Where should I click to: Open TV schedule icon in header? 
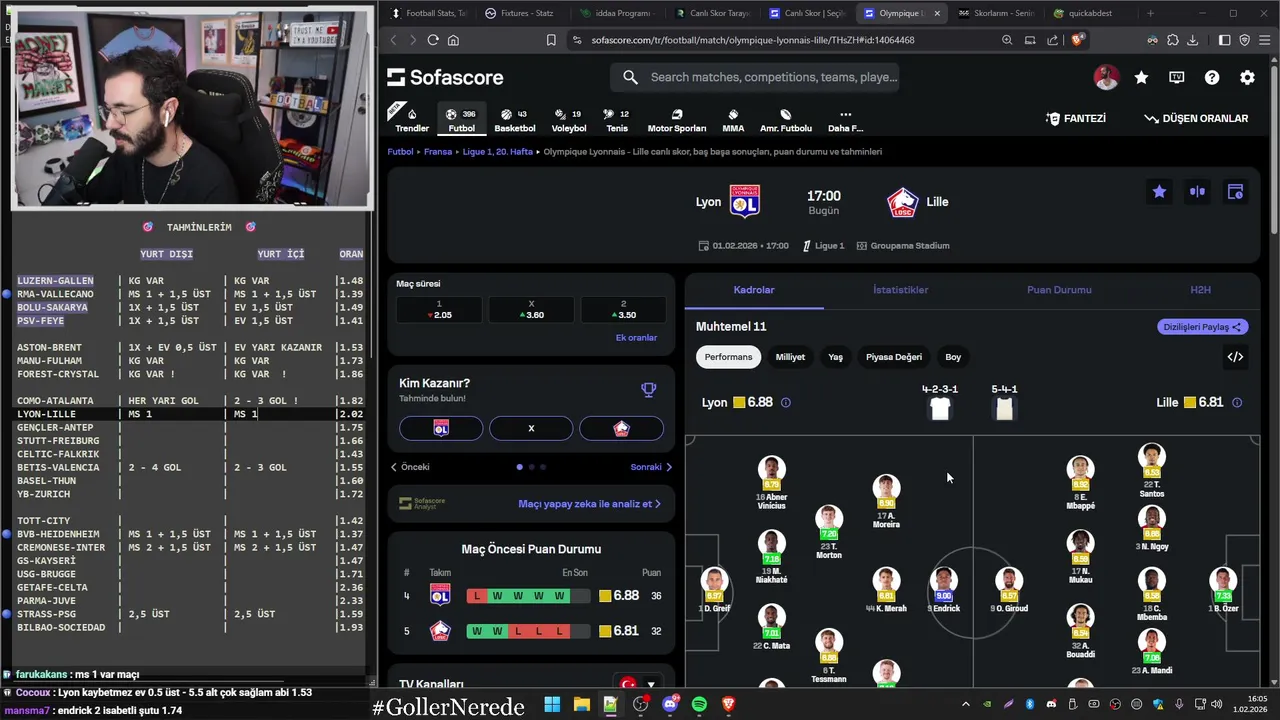(x=1177, y=77)
